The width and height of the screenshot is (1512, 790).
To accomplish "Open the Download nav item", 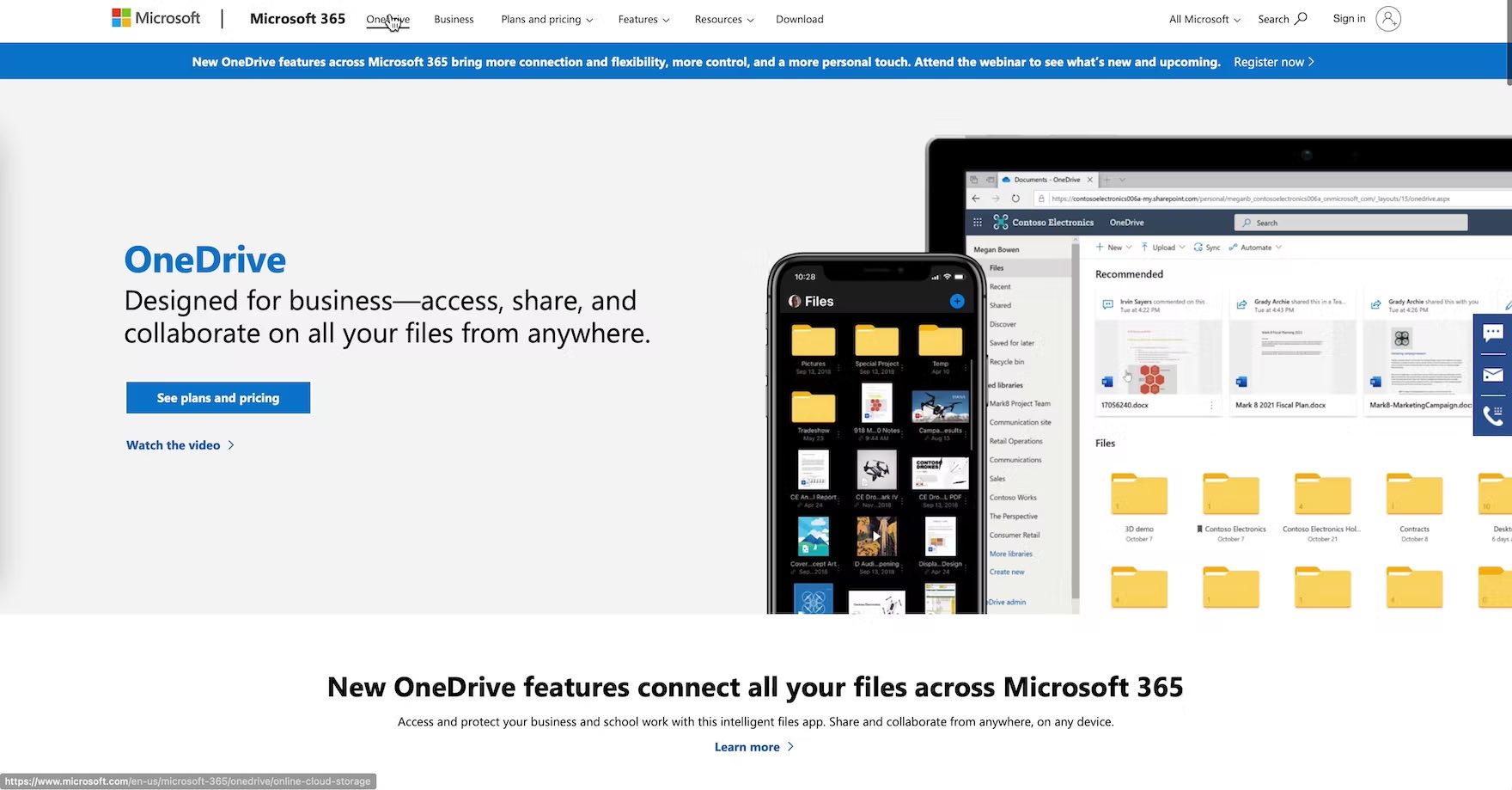I will pos(799,19).
